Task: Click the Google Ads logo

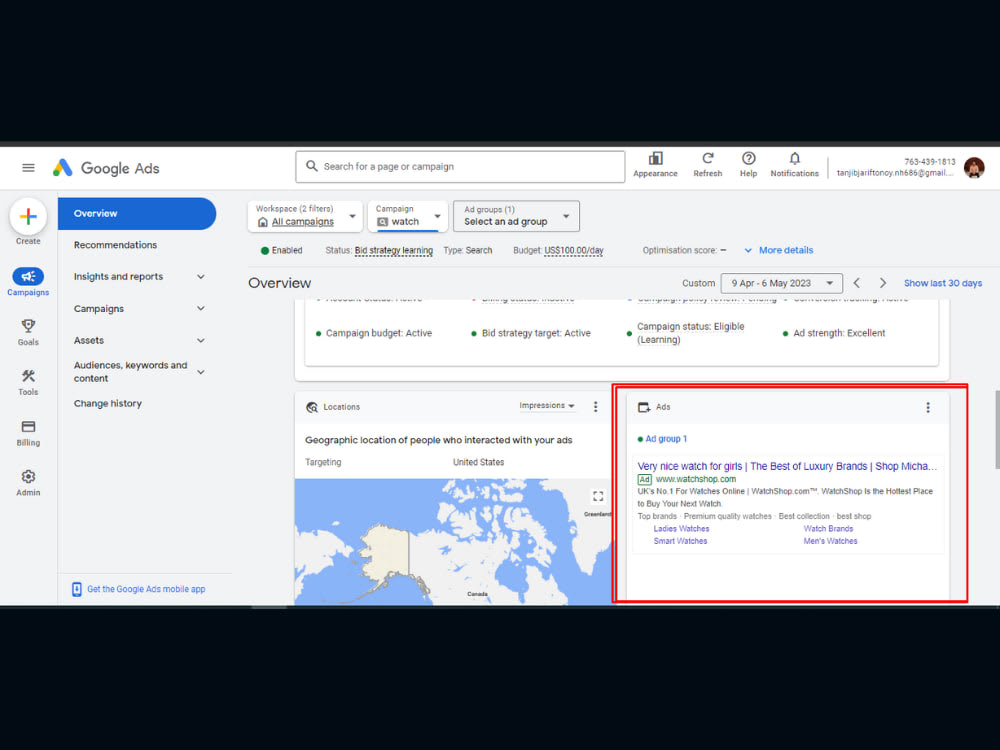Action: click(106, 168)
